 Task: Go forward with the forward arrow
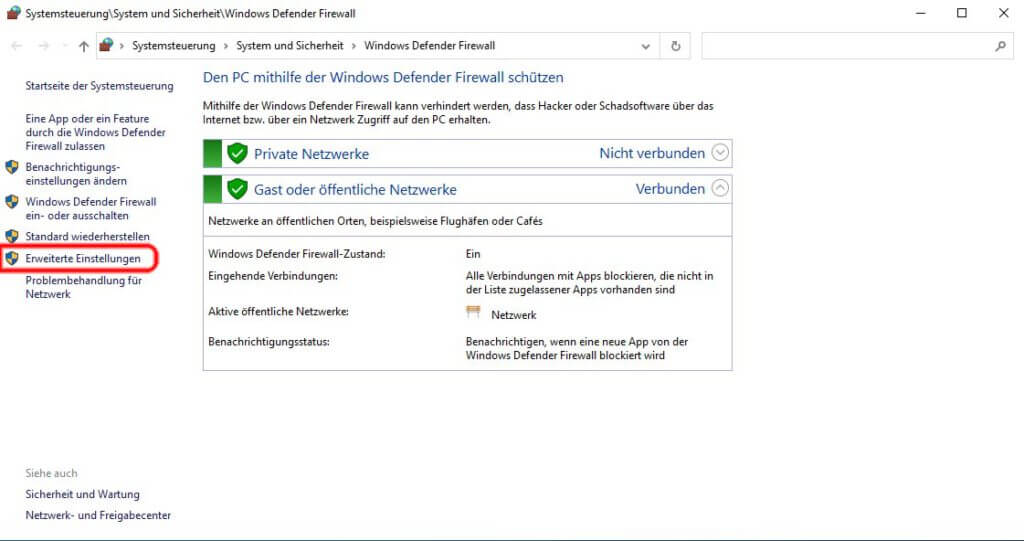coord(44,46)
